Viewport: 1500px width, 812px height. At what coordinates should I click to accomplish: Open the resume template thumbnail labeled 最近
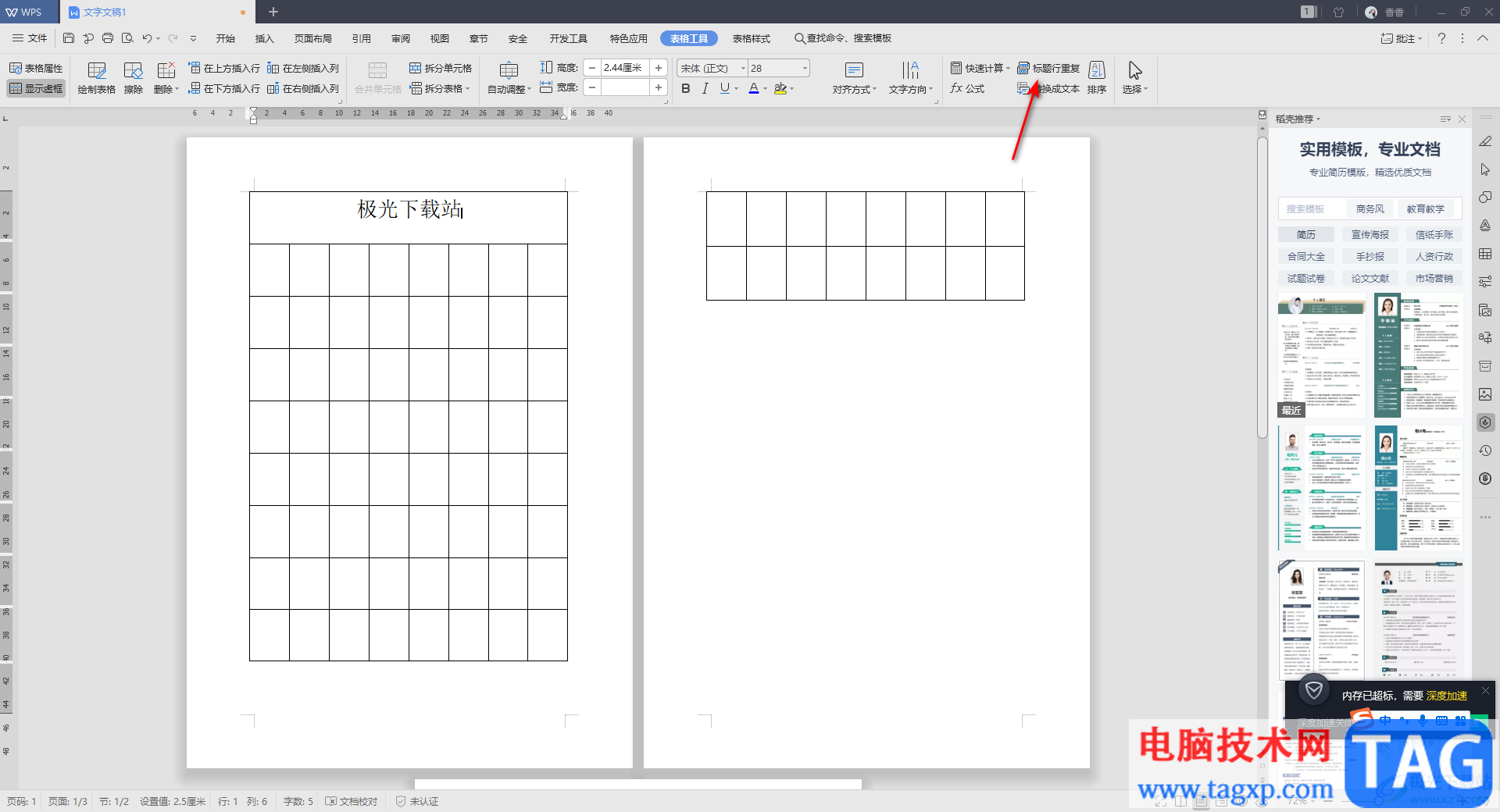1321,356
